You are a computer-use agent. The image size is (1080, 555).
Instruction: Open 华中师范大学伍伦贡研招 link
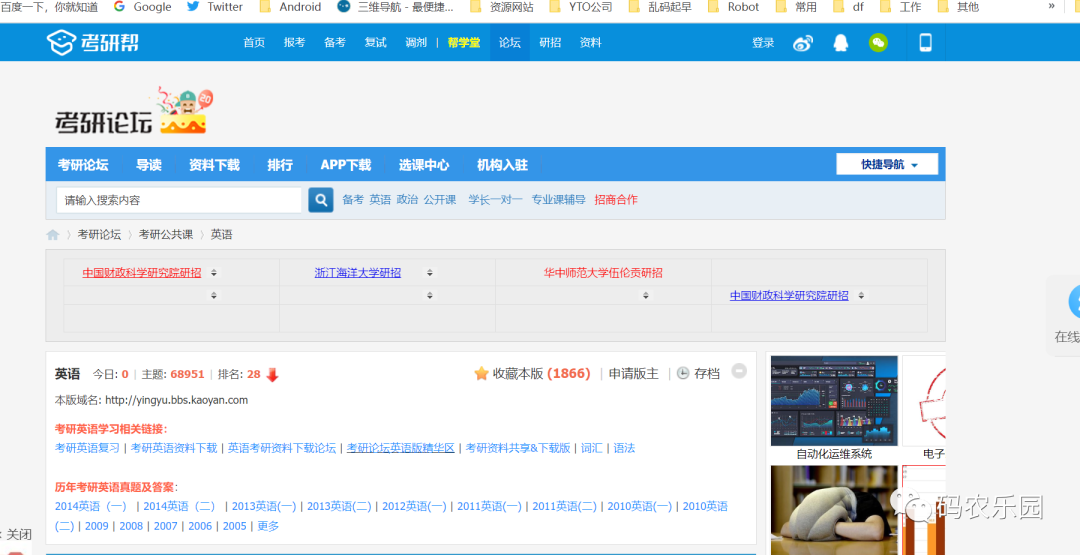603,273
